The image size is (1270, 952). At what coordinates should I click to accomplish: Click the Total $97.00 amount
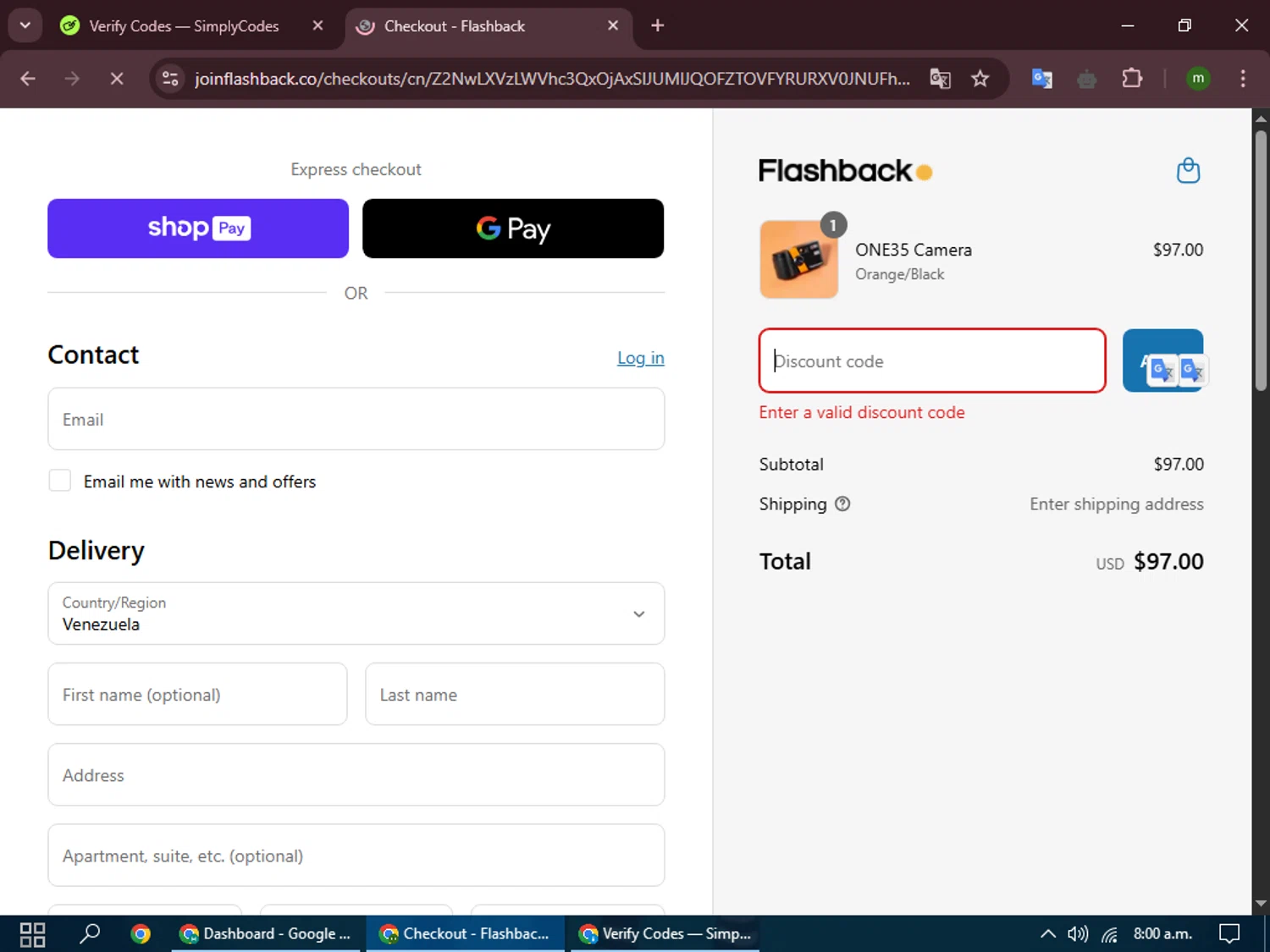(1168, 562)
